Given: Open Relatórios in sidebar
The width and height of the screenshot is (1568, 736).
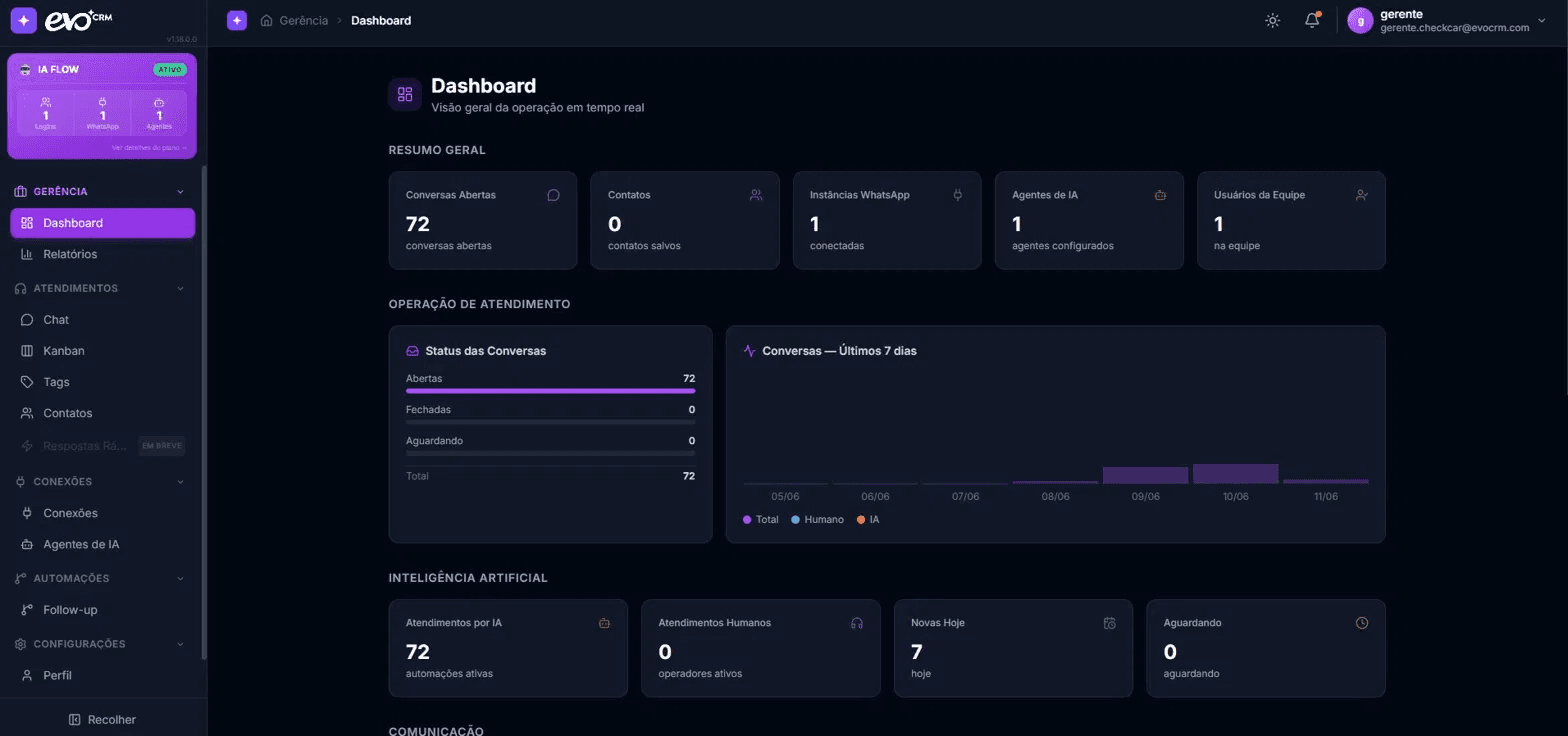Looking at the screenshot, I should point(102,254).
